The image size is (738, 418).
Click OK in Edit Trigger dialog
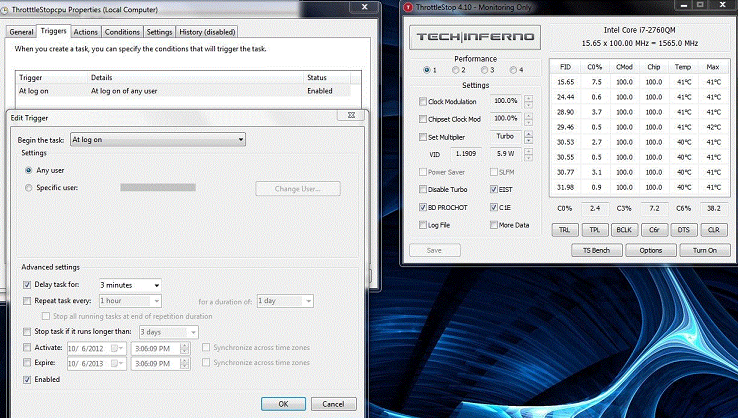(283, 404)
